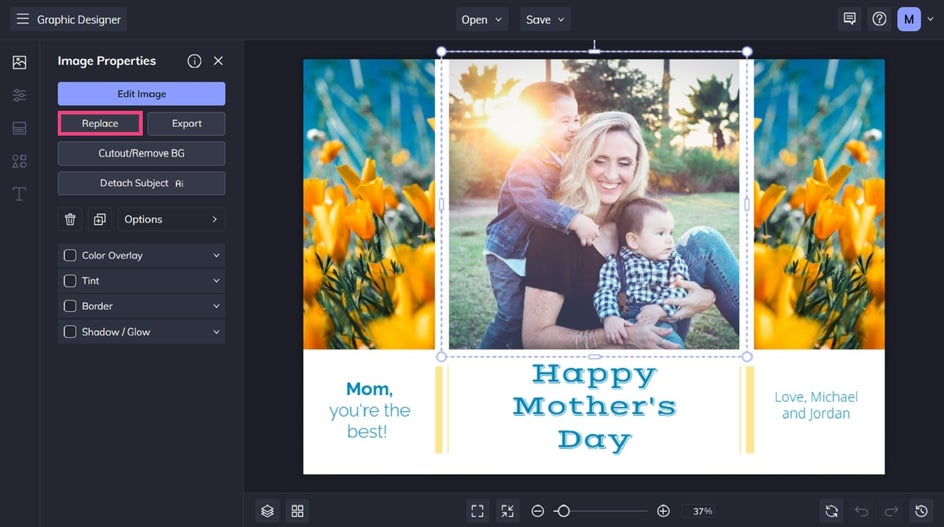Select the Happy Mother's Day text
This screenshot has height=527, width=944.
pos(594,407)
